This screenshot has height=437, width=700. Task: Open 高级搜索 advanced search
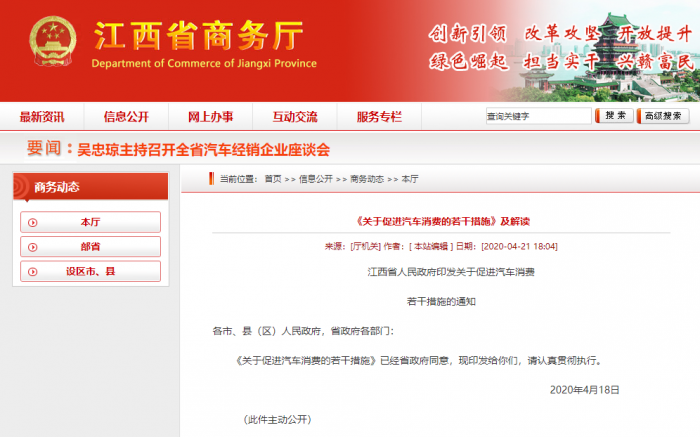667,116
